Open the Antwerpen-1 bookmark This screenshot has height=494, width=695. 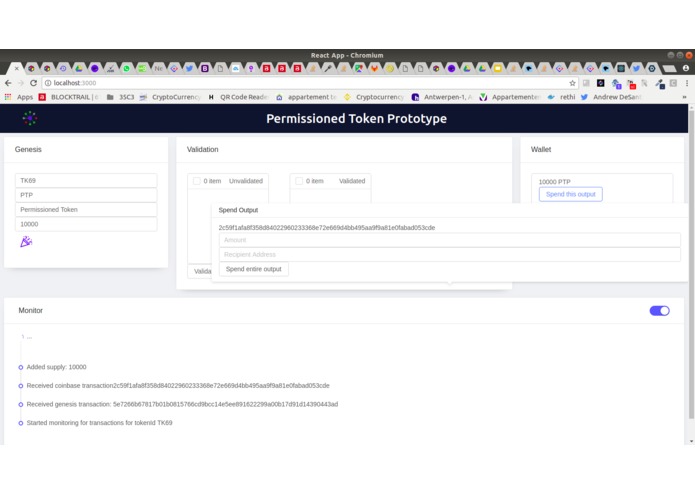(x=442, y=97)
